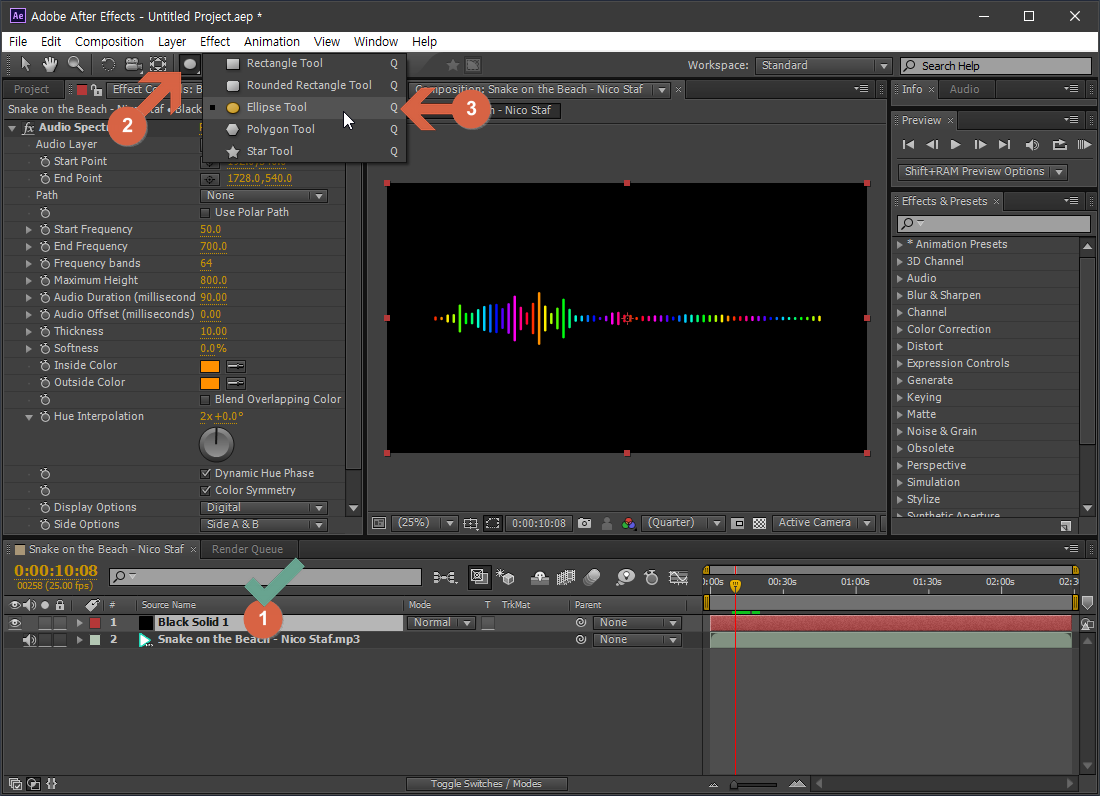The image size is (1100, 796).
Task: Open the Animation menu
Action: pos(271,41)
